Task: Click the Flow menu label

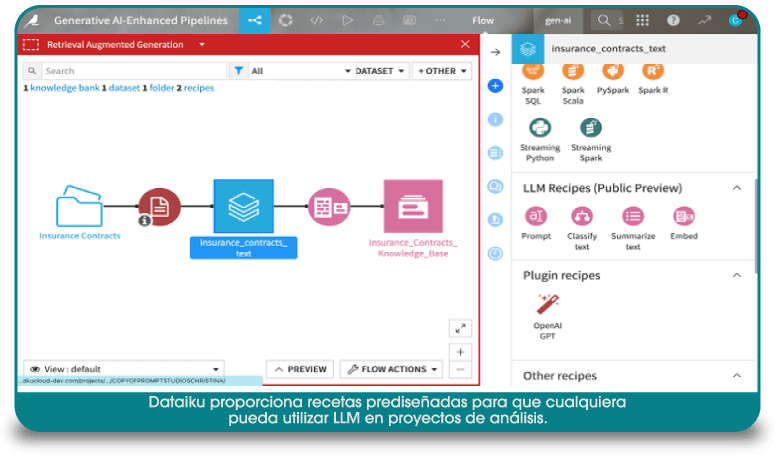Action: point(483,20)
